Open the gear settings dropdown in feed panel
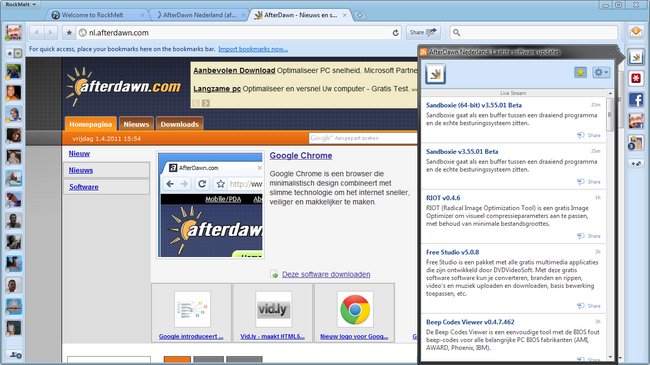The height and width of the screenshot is (365, 650). coord(601,73)
